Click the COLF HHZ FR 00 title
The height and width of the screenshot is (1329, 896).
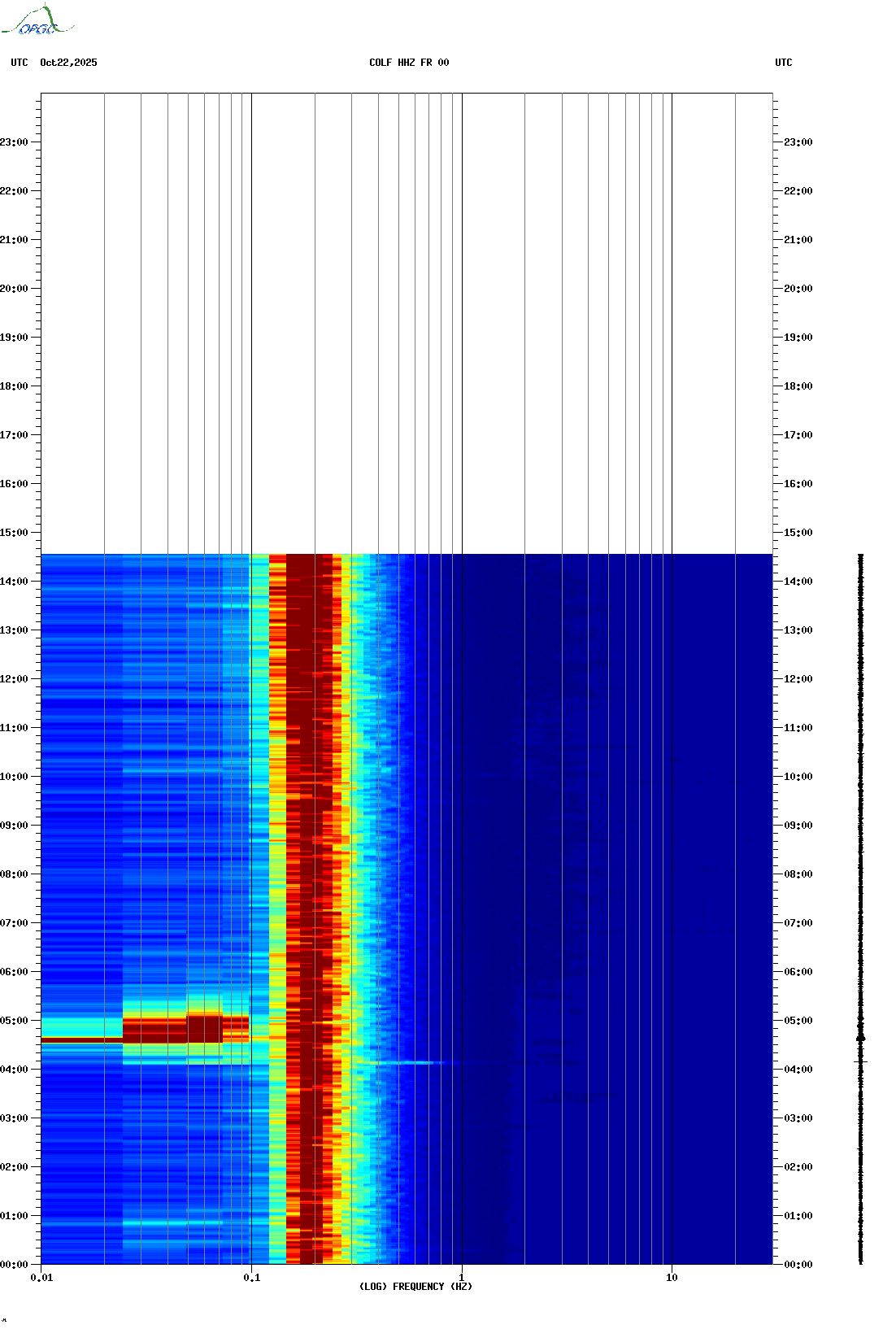(409, 63)
